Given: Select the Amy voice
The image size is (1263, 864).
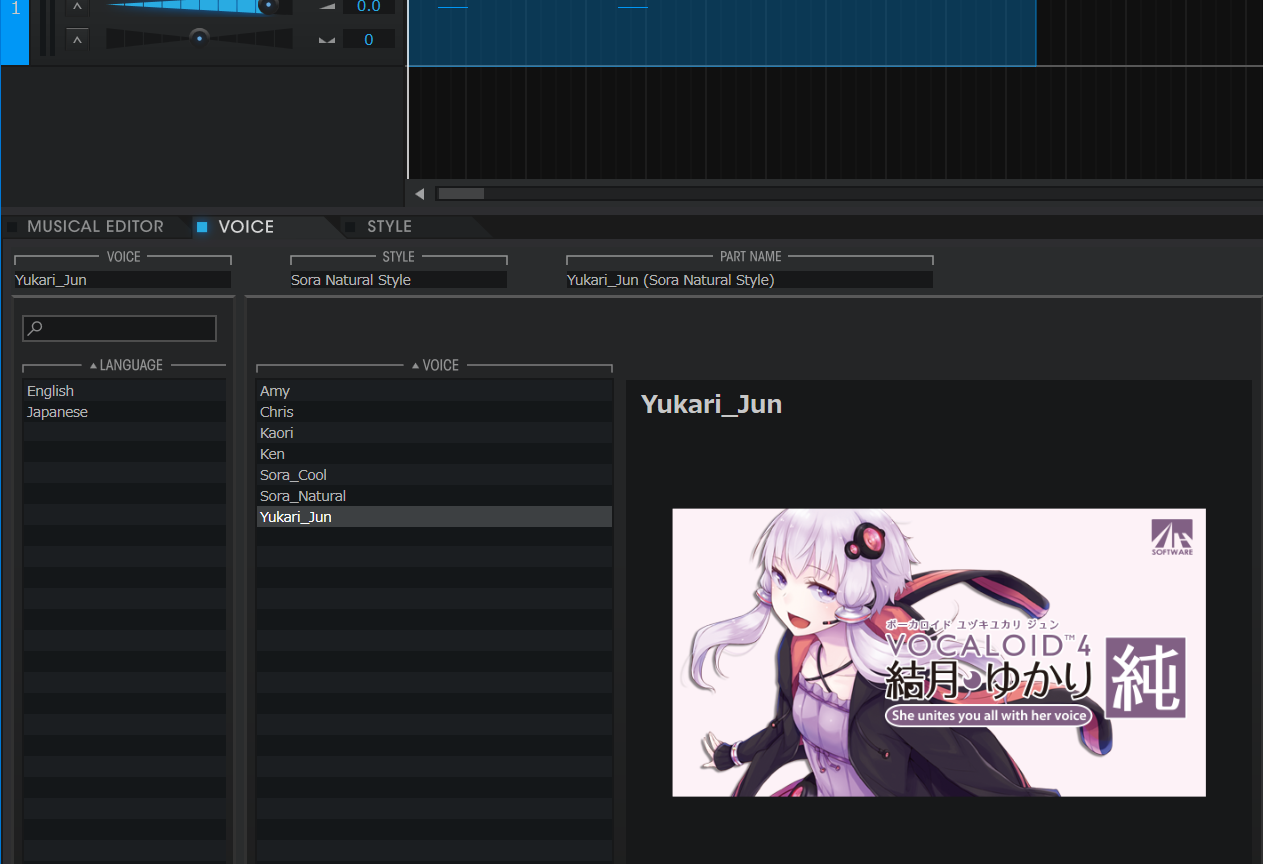Looking at the screenshot, I should pos(434,391).
